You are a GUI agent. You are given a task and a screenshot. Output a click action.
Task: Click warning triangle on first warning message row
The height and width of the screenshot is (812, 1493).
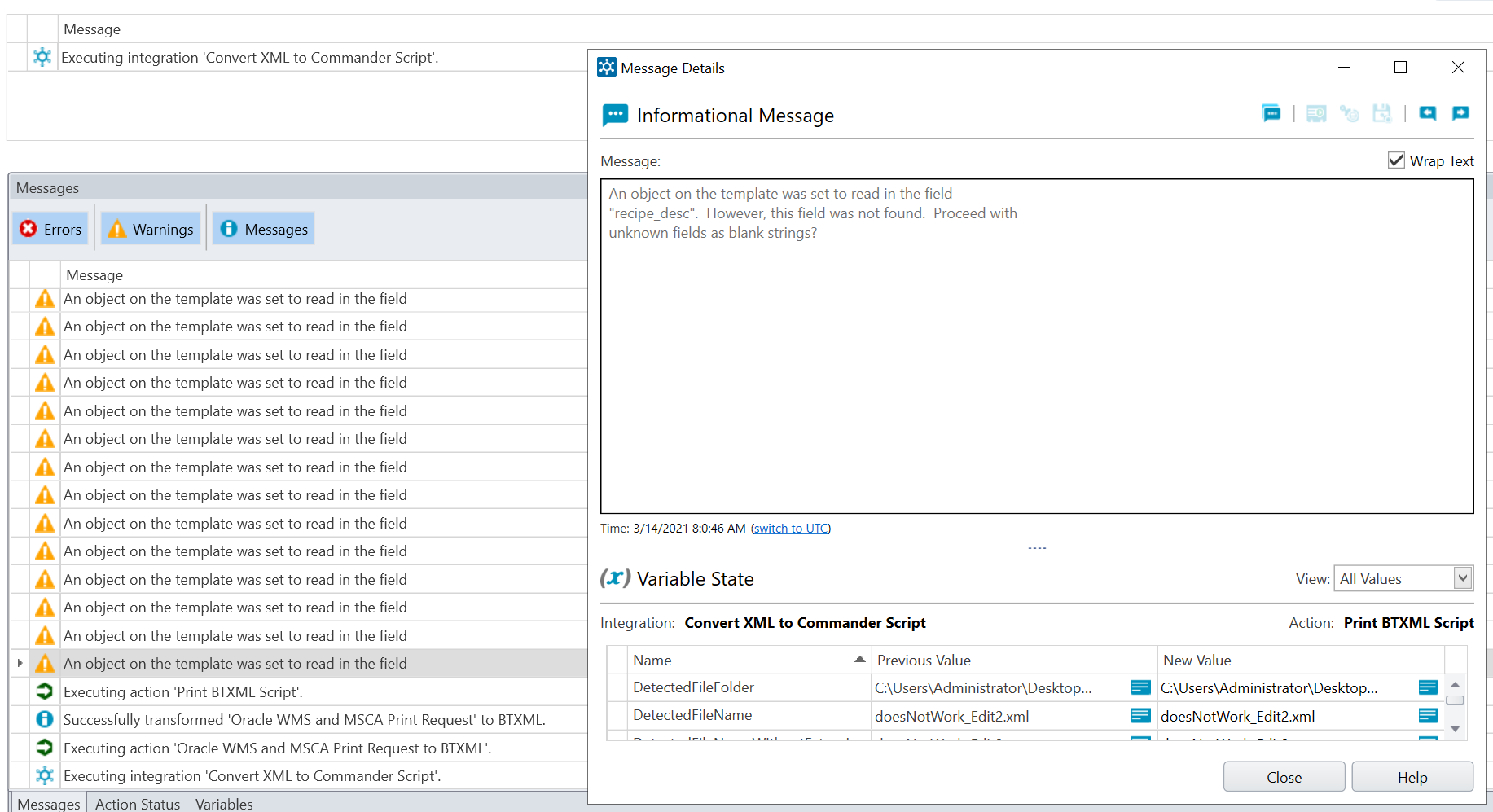[45, 299]
